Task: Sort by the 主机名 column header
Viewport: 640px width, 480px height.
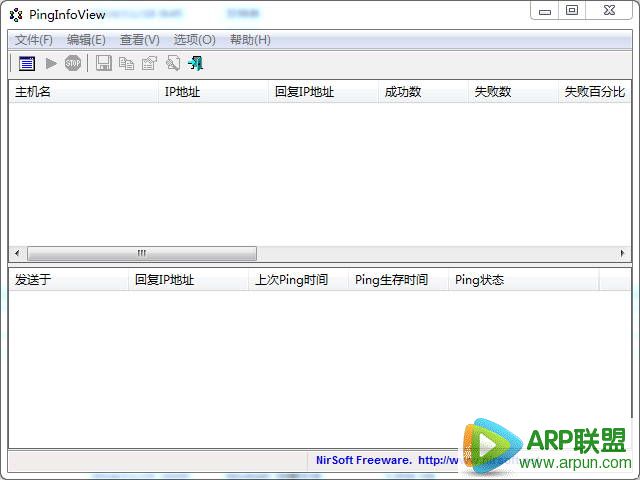Action: pyautogui.click(x=84, y=91)
